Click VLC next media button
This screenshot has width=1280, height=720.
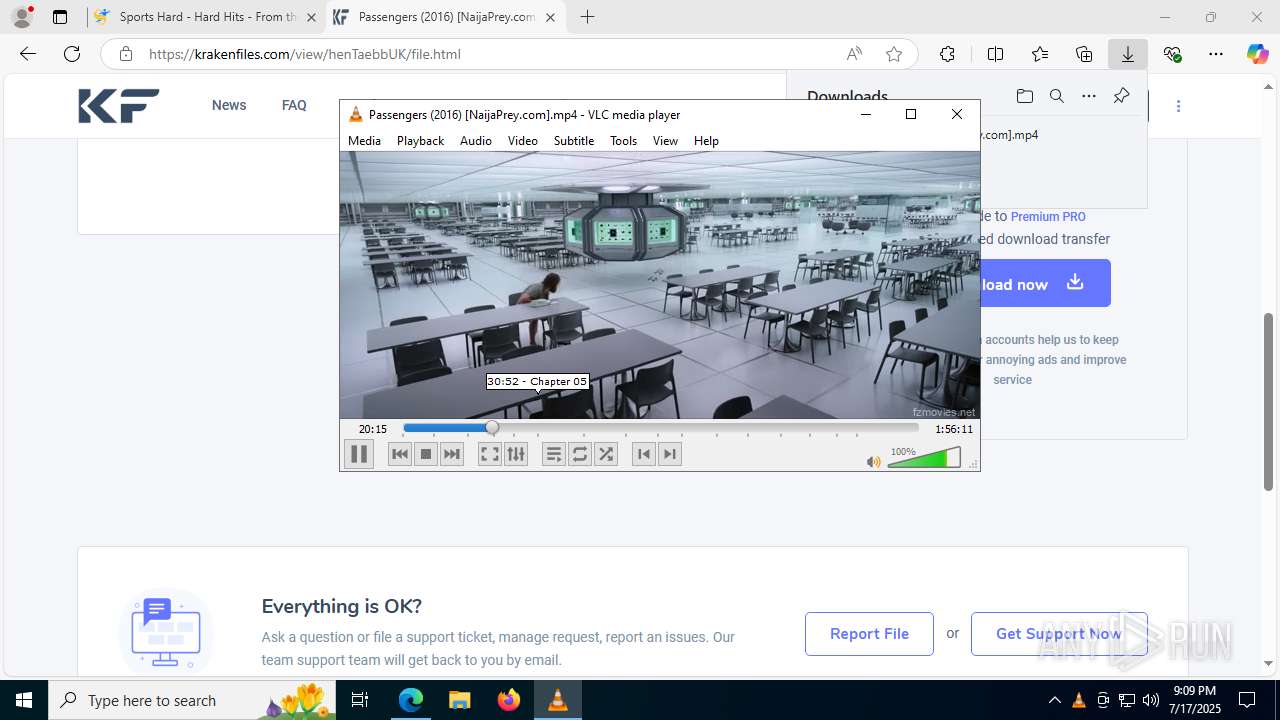point(452,454)
